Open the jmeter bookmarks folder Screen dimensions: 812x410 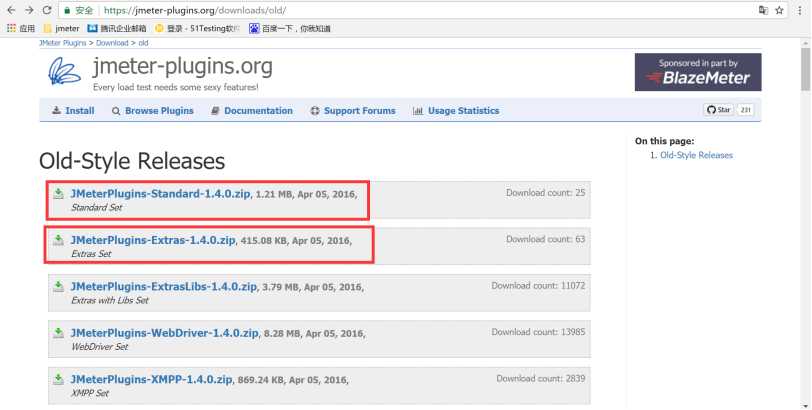(x=62, y=28)
